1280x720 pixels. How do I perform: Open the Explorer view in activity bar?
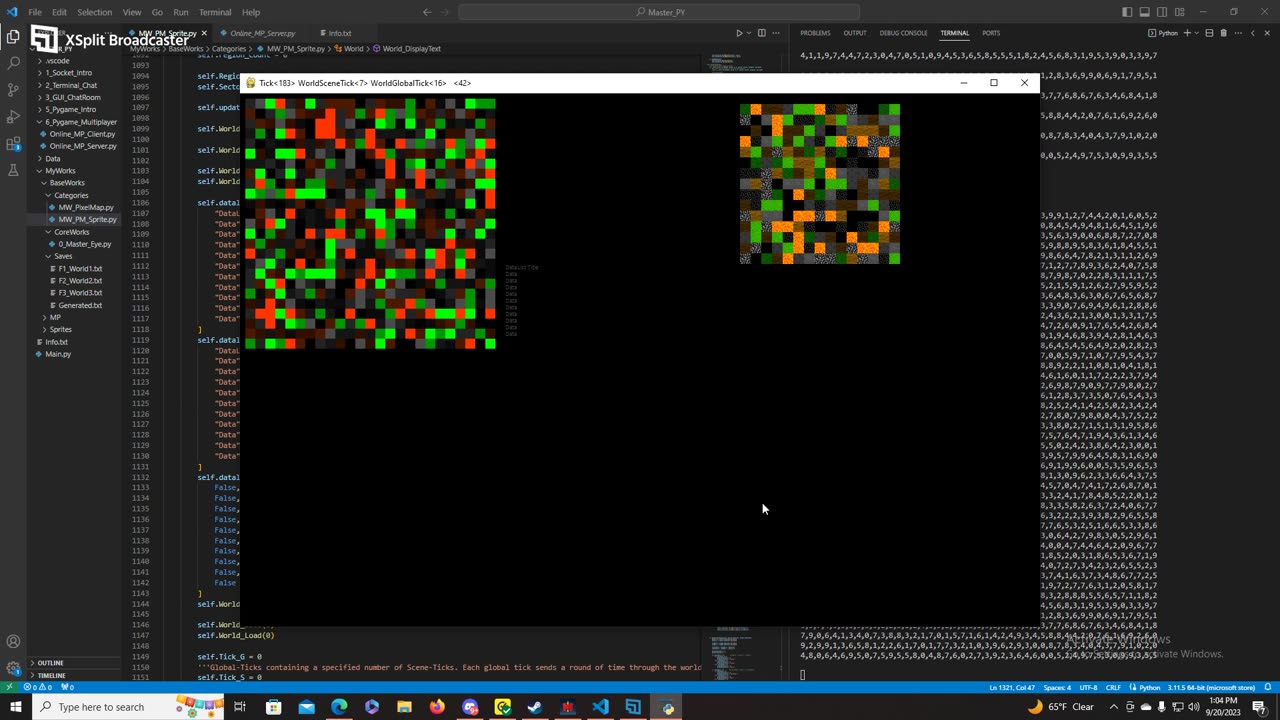click(x=13, y=37)
